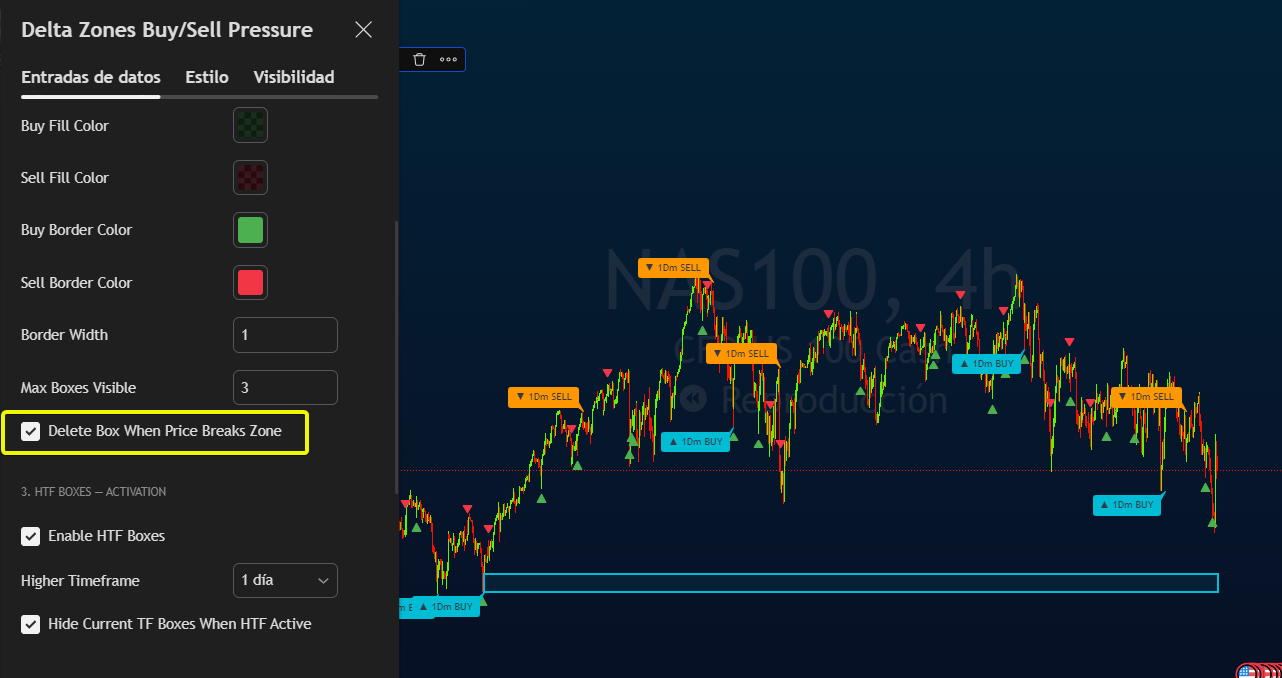
Task: Open the Sell Fill Color swatch
Action: (250, 178)
